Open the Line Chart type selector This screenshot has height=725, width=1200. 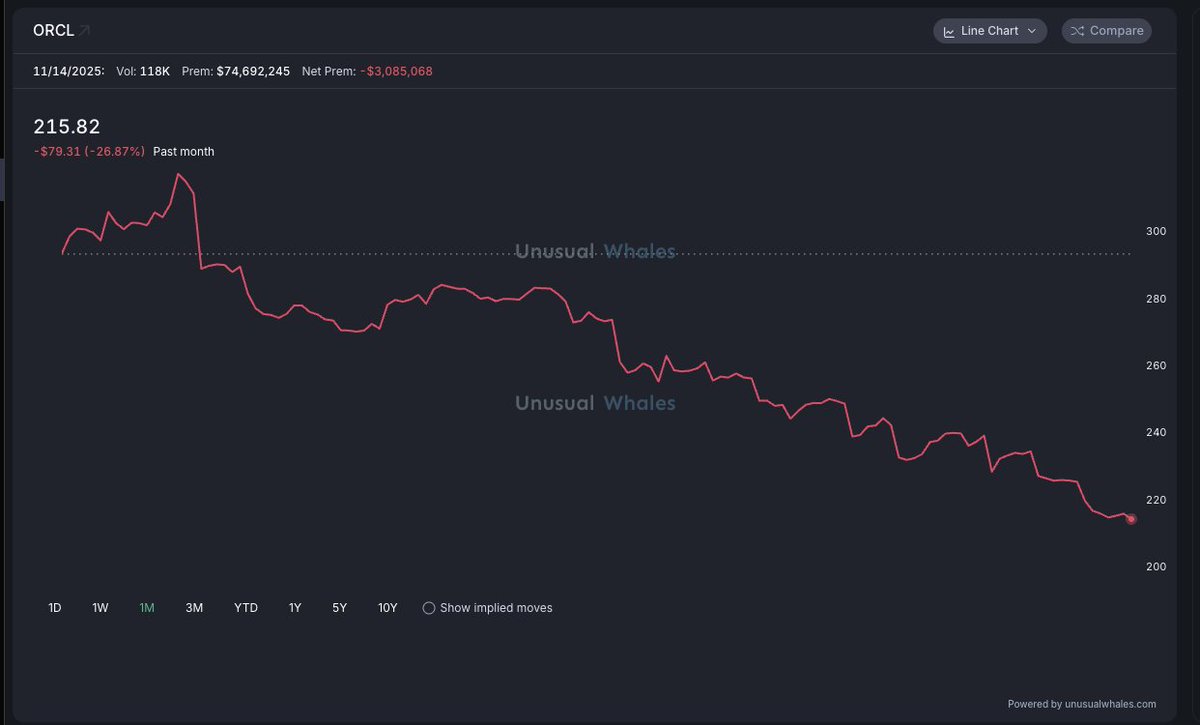990,31
